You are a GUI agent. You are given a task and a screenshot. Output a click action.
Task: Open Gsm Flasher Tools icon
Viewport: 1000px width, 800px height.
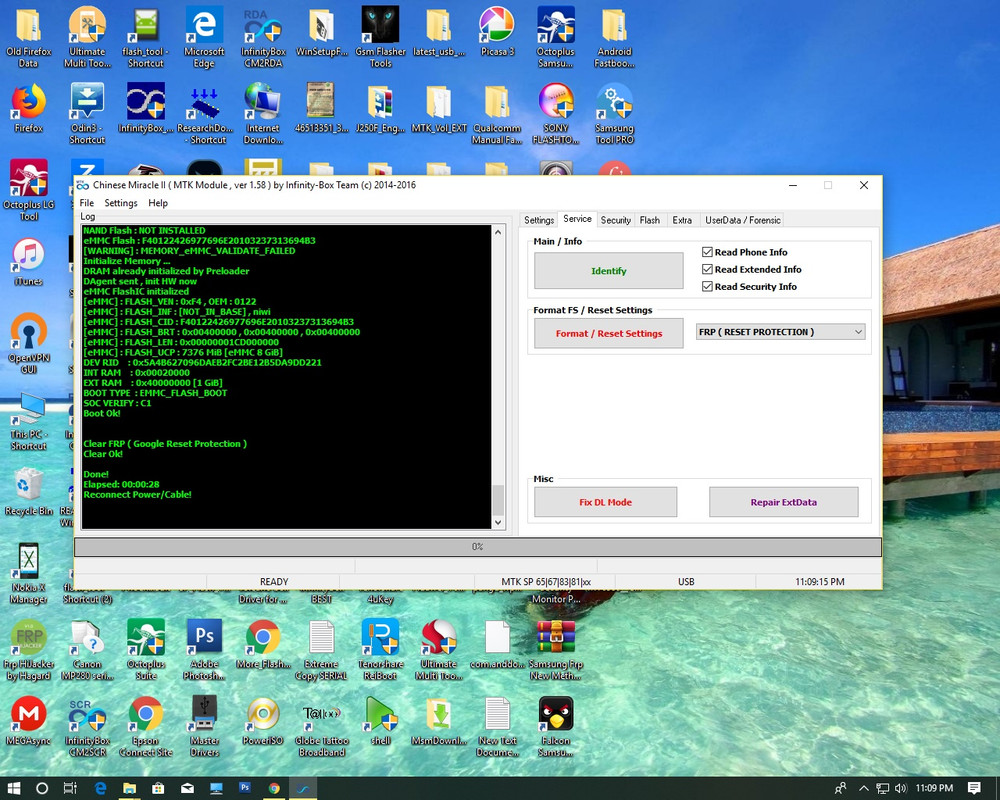[x=380, y=37]
